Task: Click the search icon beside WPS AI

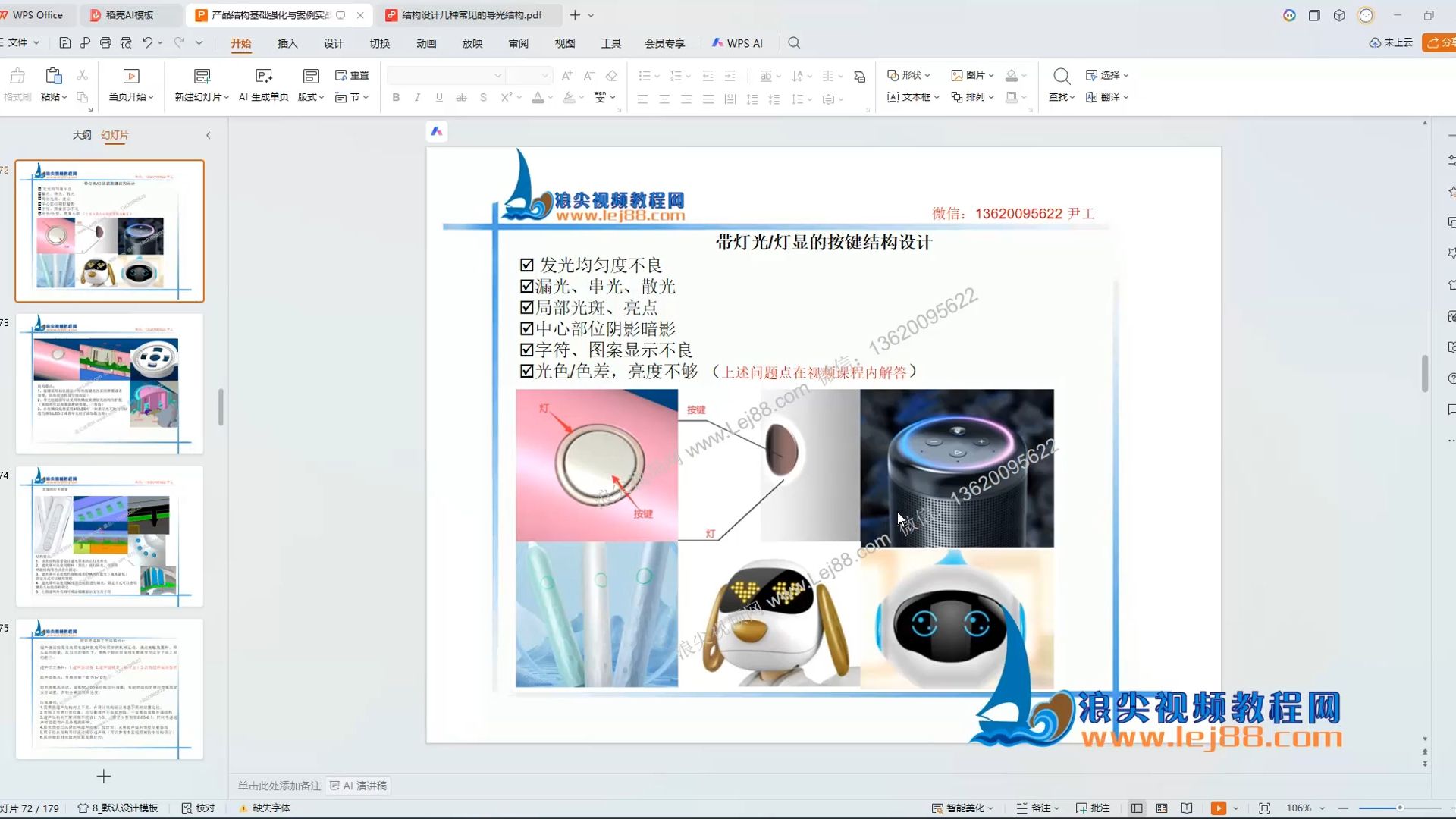Action: (794, 43)
